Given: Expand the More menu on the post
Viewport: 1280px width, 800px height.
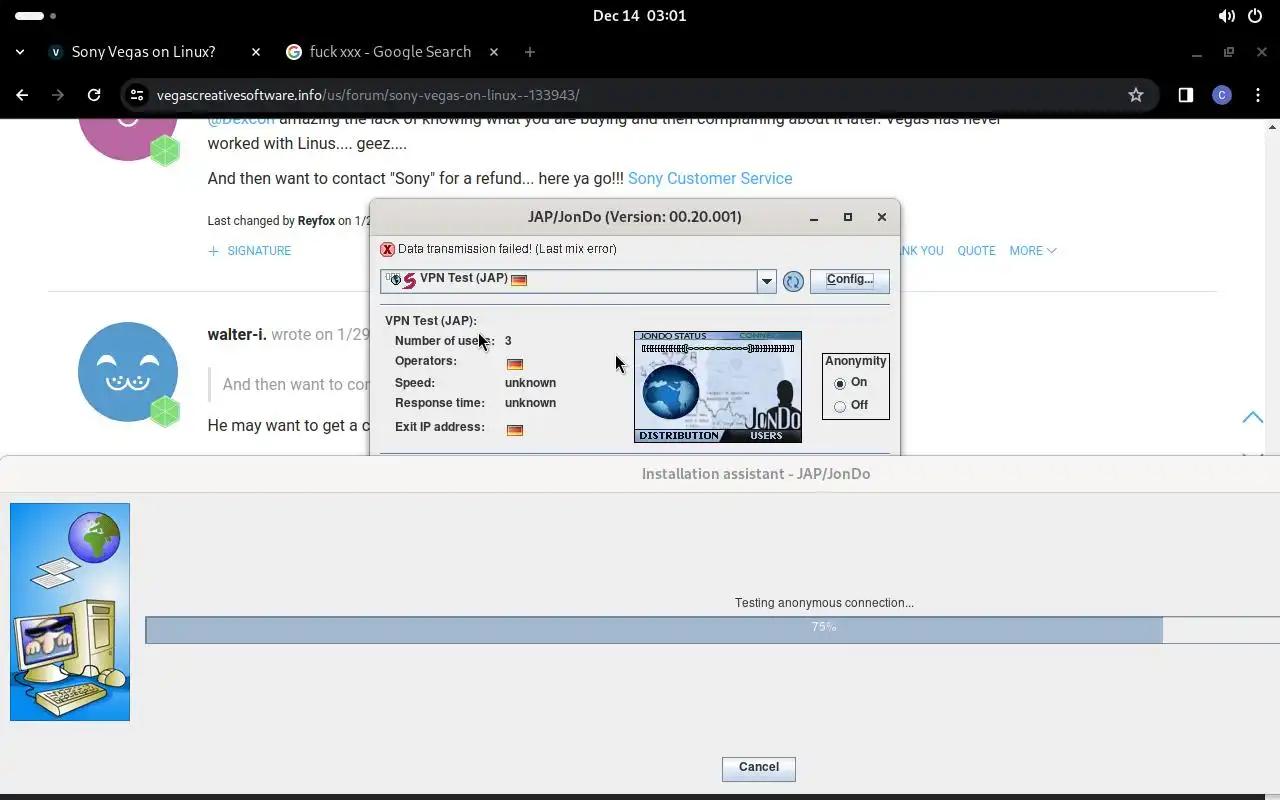Looking at the screenshot, I should 1033,251.
